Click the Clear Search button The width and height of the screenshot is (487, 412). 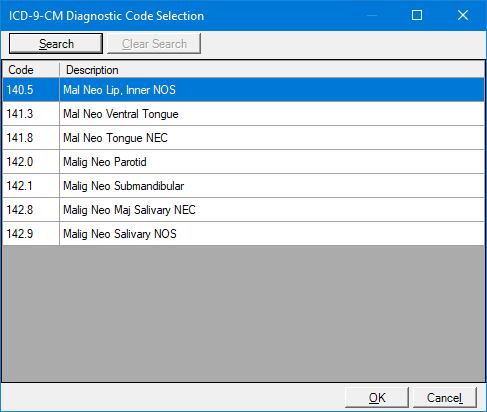154,43
